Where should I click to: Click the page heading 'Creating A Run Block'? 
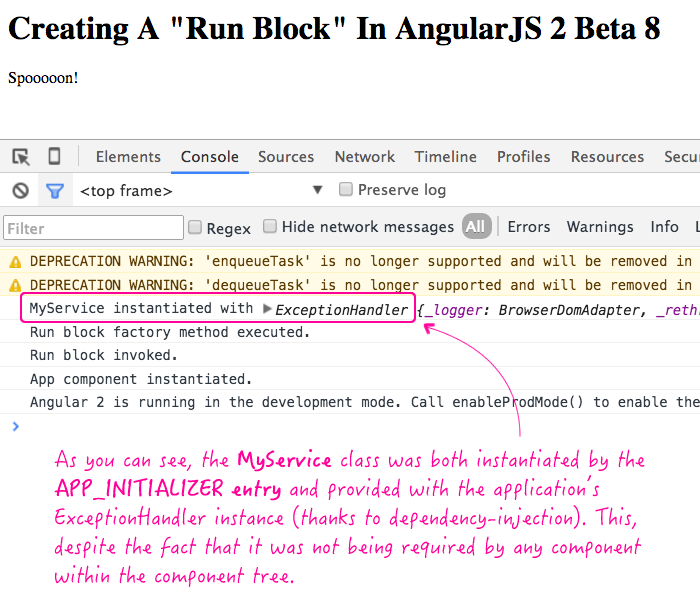[x=334, y=29]
